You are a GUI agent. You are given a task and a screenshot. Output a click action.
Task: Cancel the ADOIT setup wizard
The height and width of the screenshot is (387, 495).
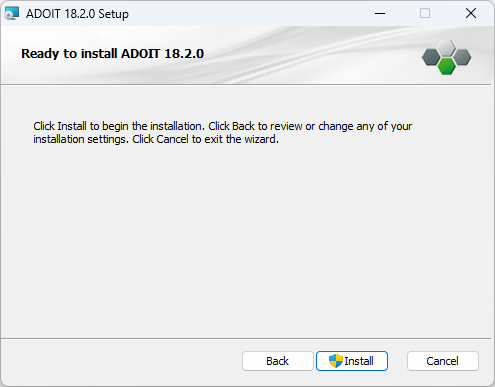(443, 361)
